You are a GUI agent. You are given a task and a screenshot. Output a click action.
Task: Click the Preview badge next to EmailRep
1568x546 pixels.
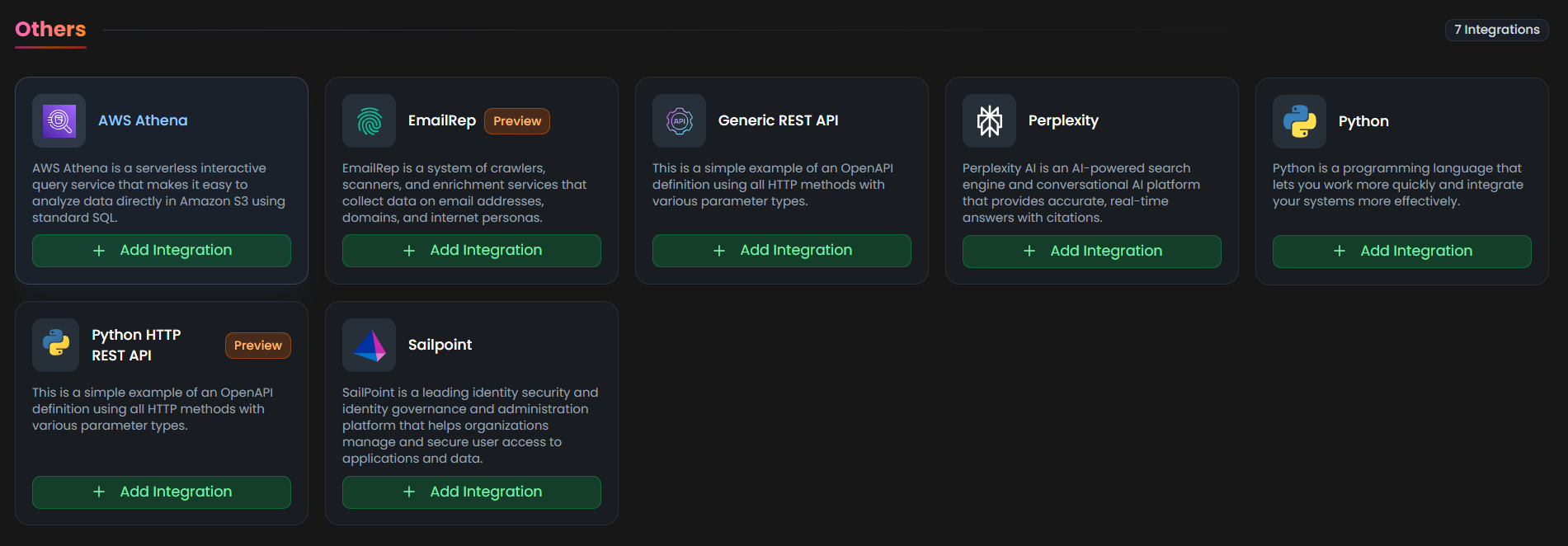[x=517, y=121]
